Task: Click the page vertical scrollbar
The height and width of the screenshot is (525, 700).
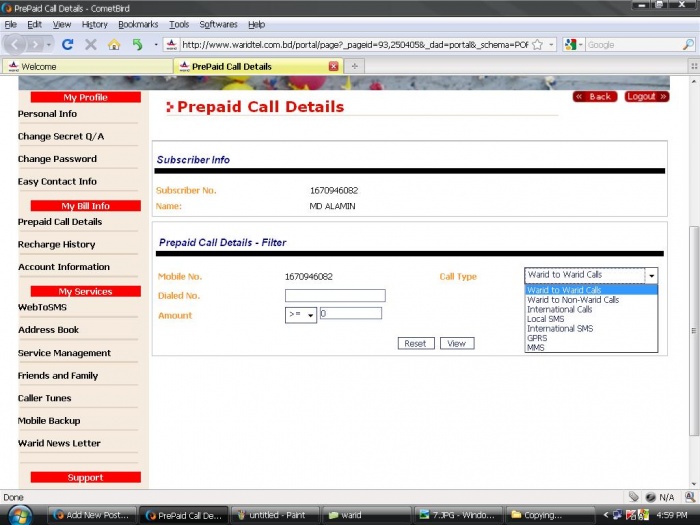Action: pyautogui.click(x=694, y=330)
